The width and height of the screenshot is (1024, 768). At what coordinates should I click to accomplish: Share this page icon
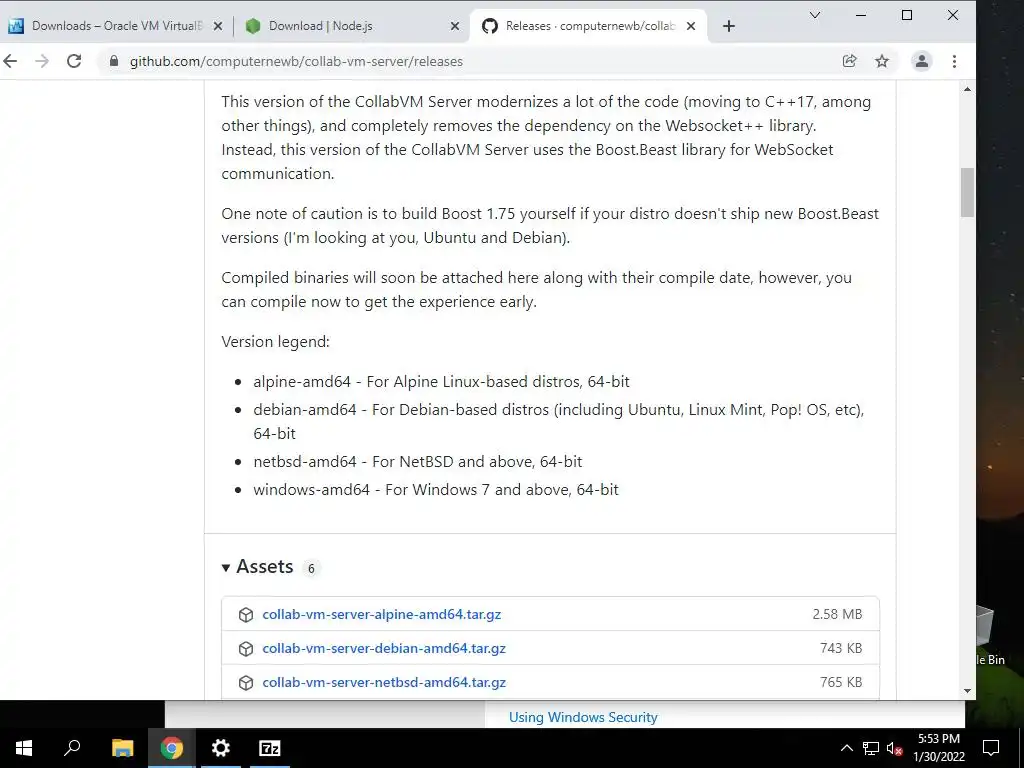coord(850,61)
